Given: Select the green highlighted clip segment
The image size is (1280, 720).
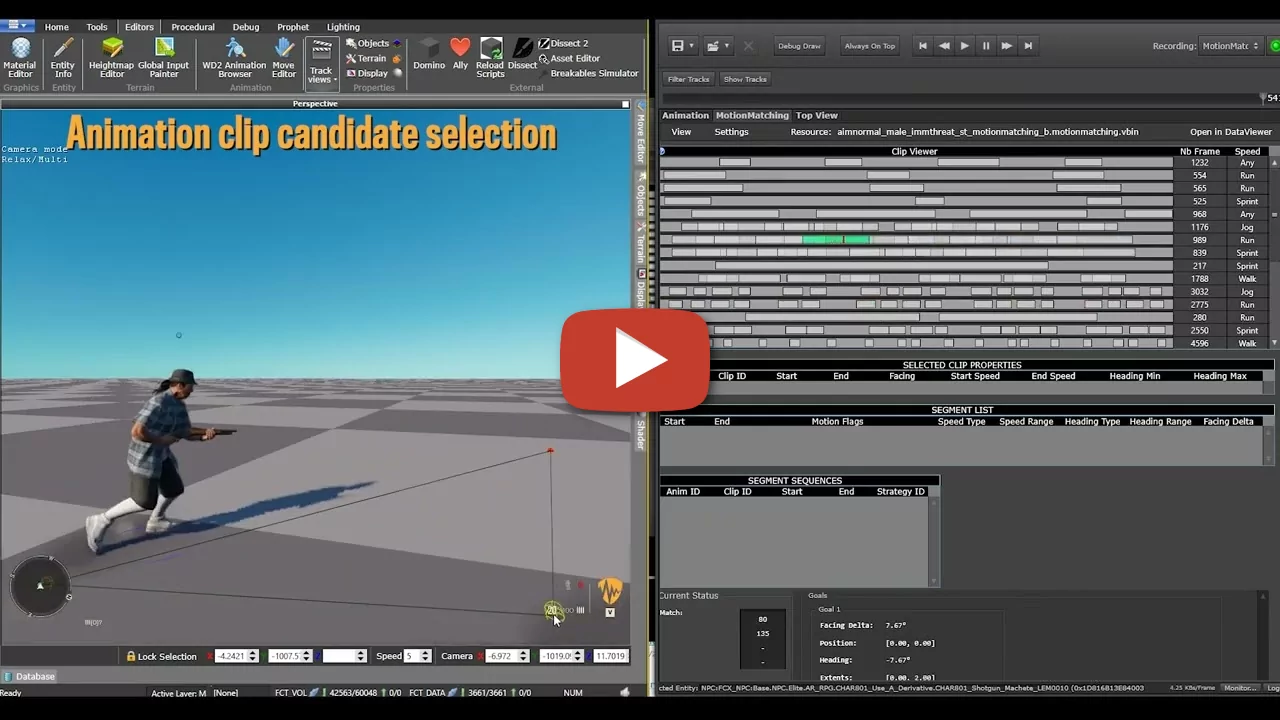Looking at the screenshot, I should pyautogui.click(x=836, y=240).
